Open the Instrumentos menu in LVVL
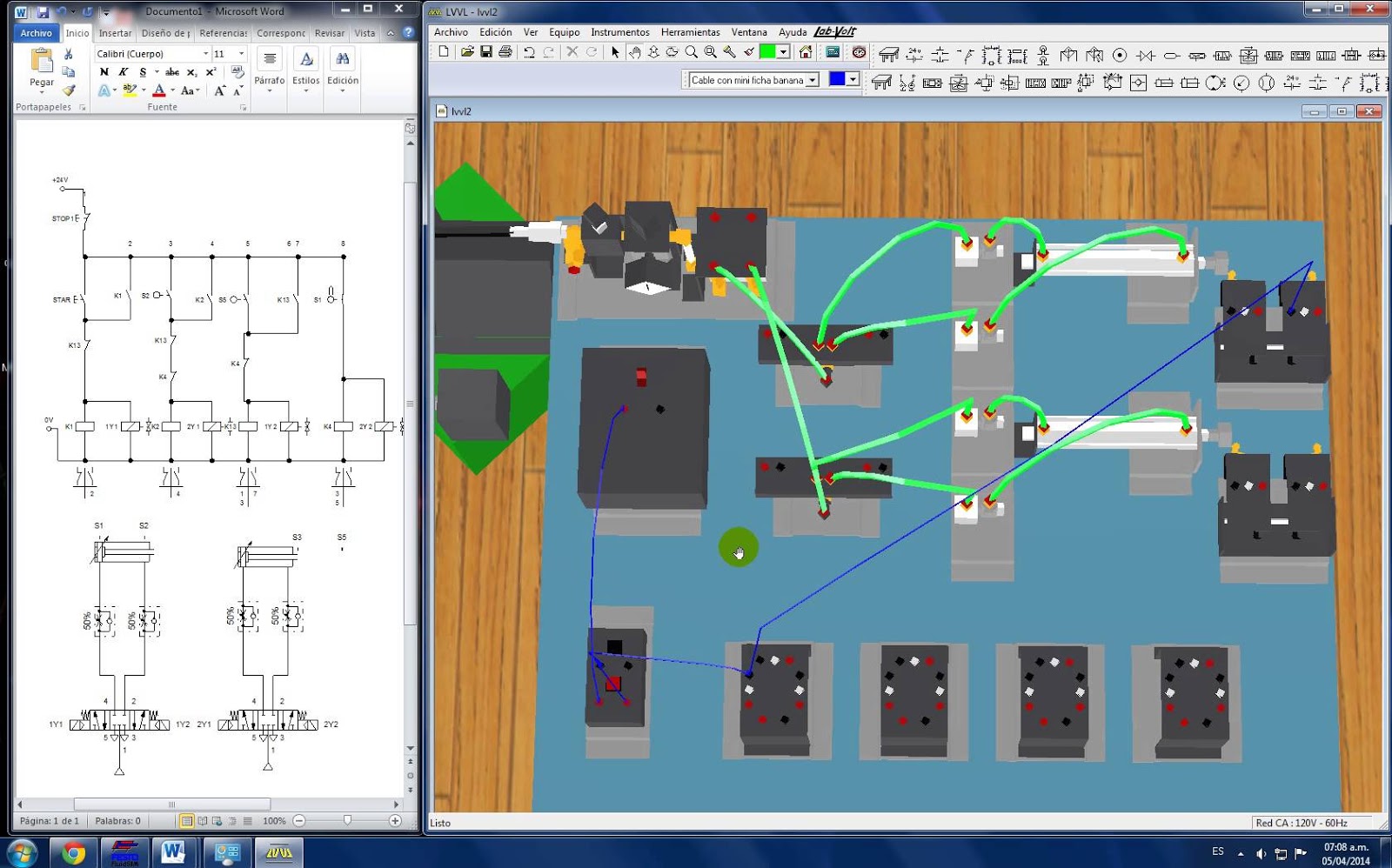This screenshot has height=868, width=1392. coord(619,32)
